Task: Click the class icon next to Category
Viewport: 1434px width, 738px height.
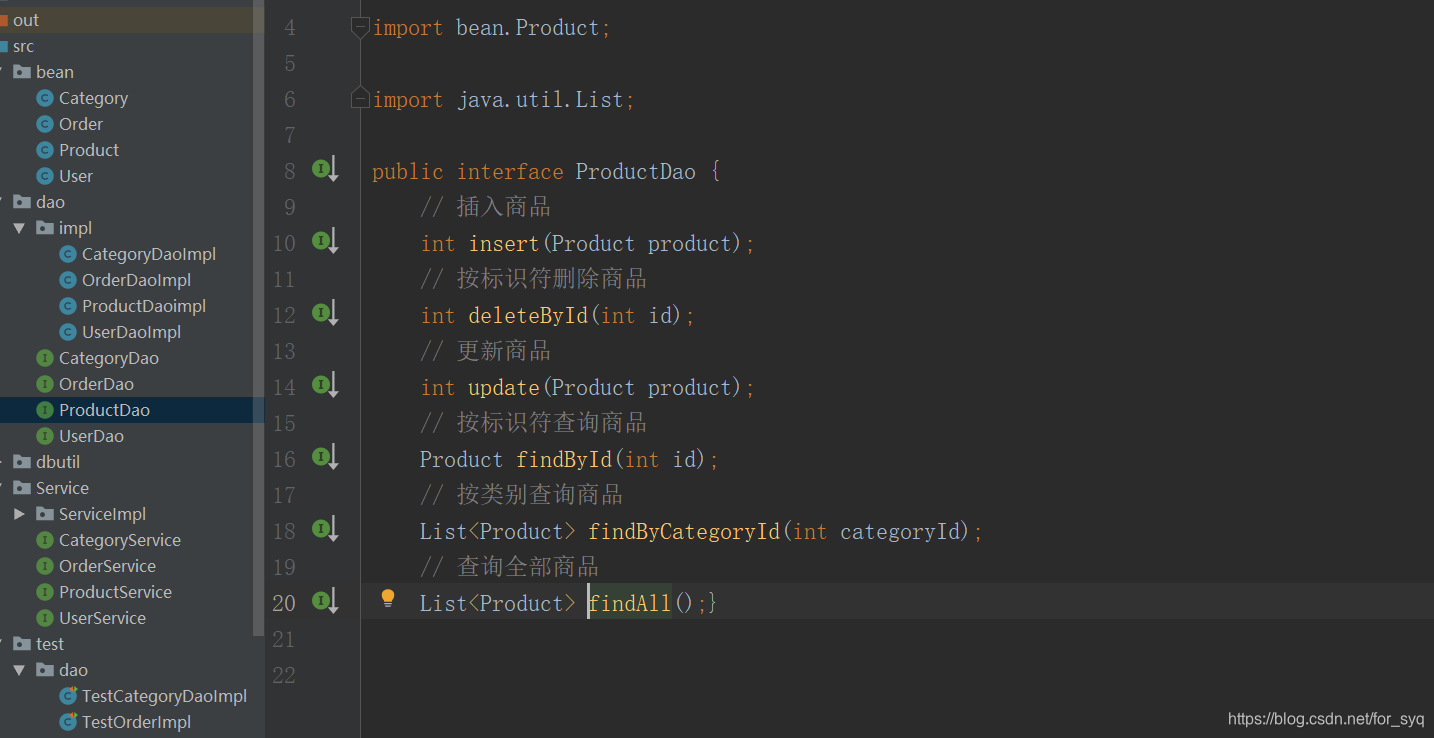Action: [x=44, y=98]
